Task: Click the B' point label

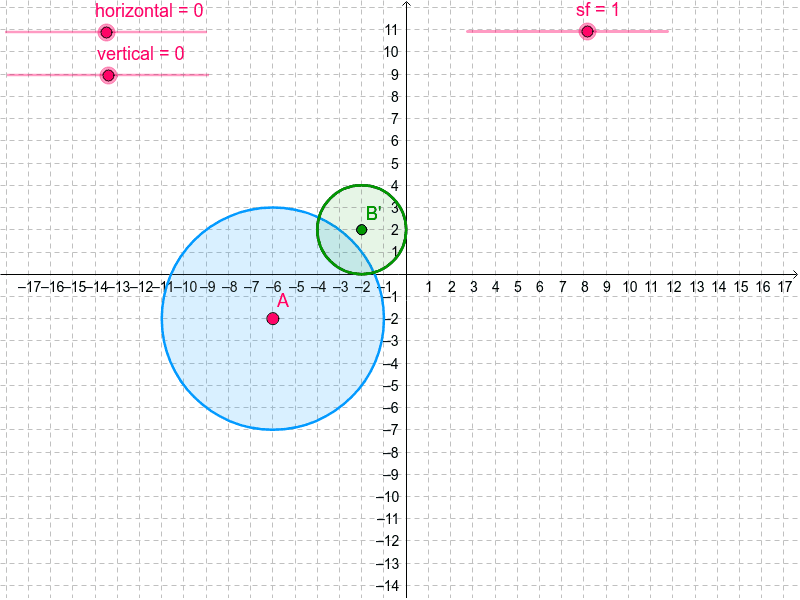Action: (x=374, y=213)
